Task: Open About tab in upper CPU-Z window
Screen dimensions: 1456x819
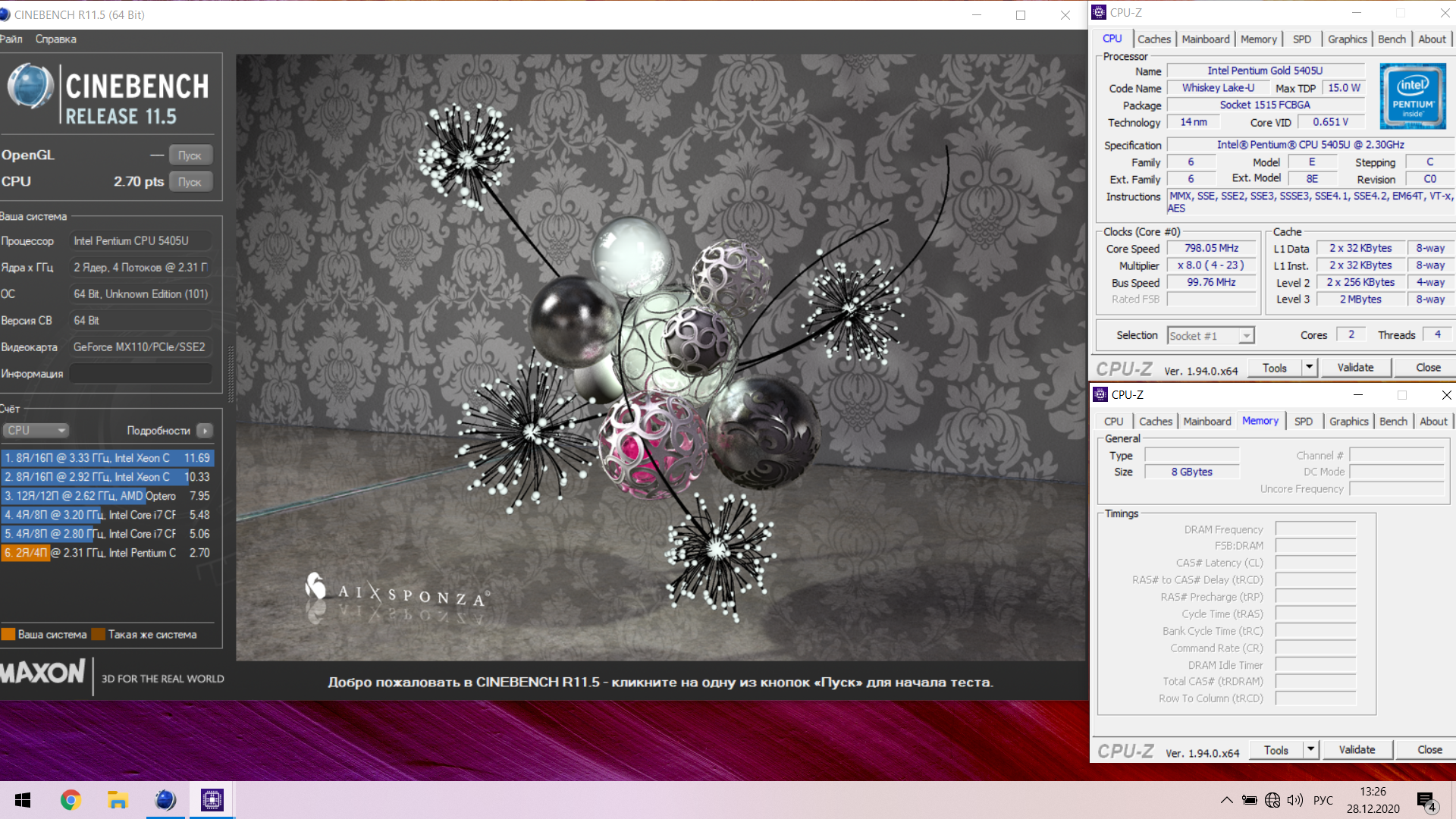Action: pos(1432,39)
